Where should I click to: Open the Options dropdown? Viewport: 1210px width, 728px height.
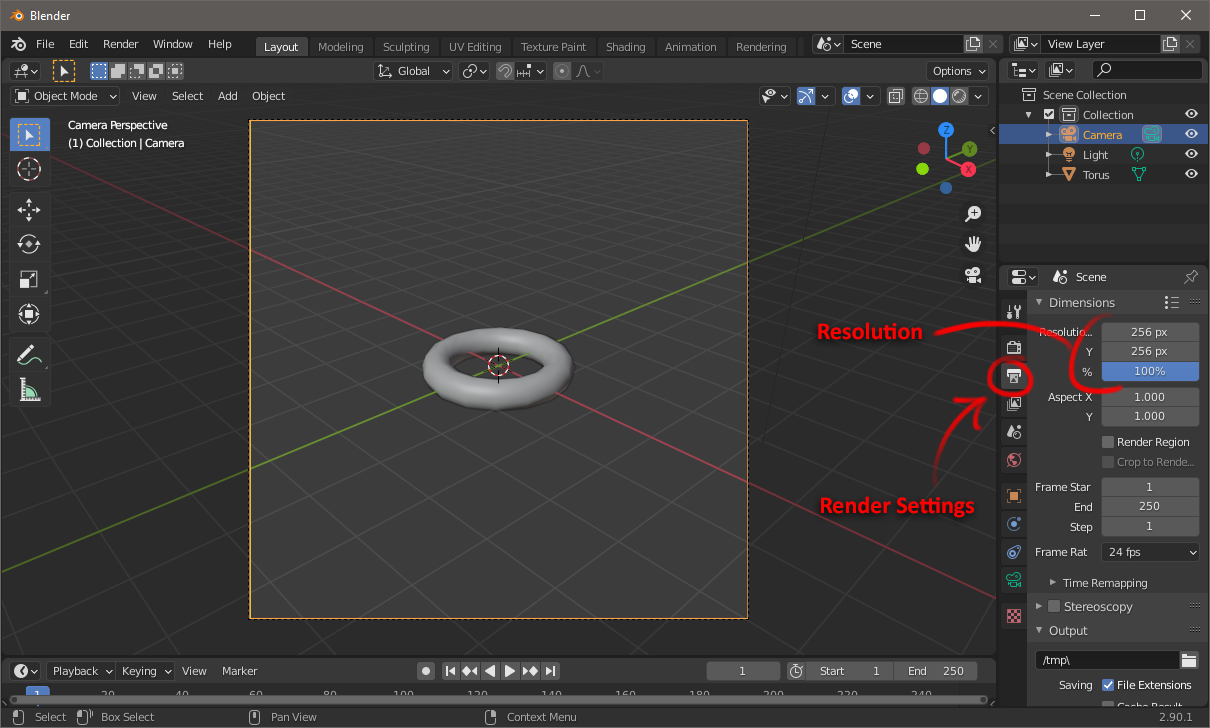click(959, 71)
